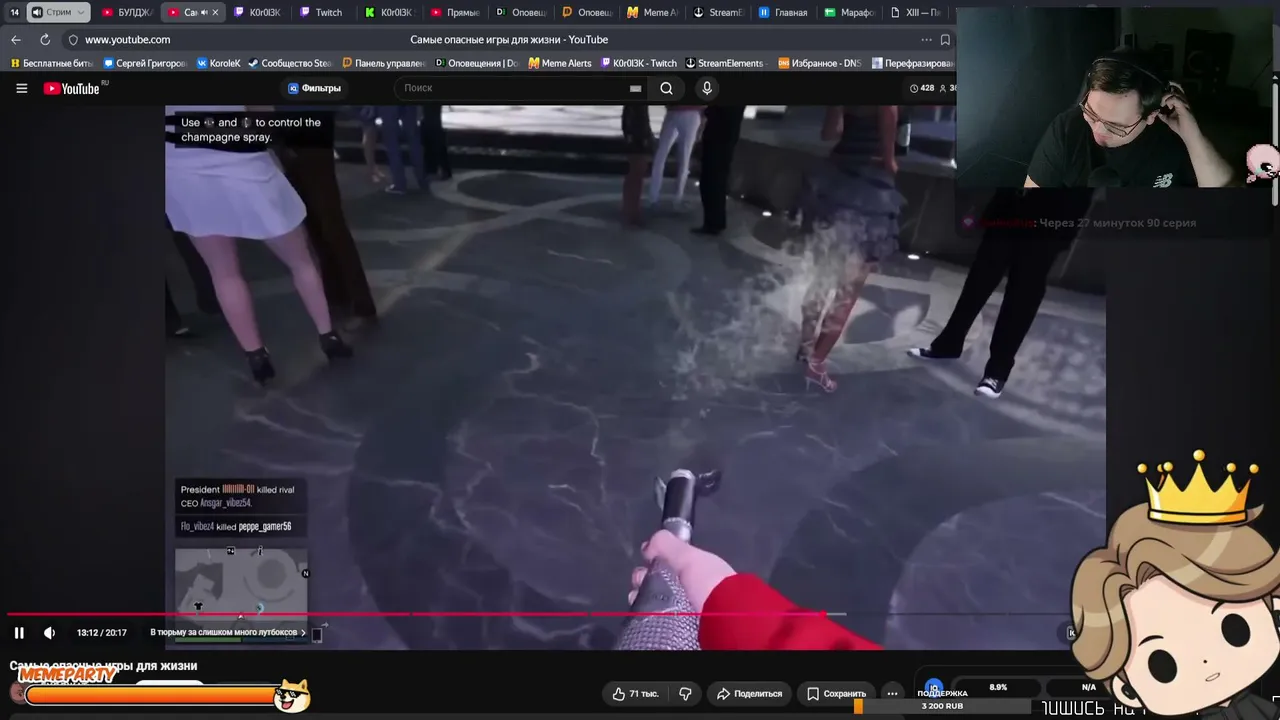The image size is (1280, 720).
Task: Expand chapter 'В тюрьму за слишком много лутбоксов'
Action: [x=228, y=632]
